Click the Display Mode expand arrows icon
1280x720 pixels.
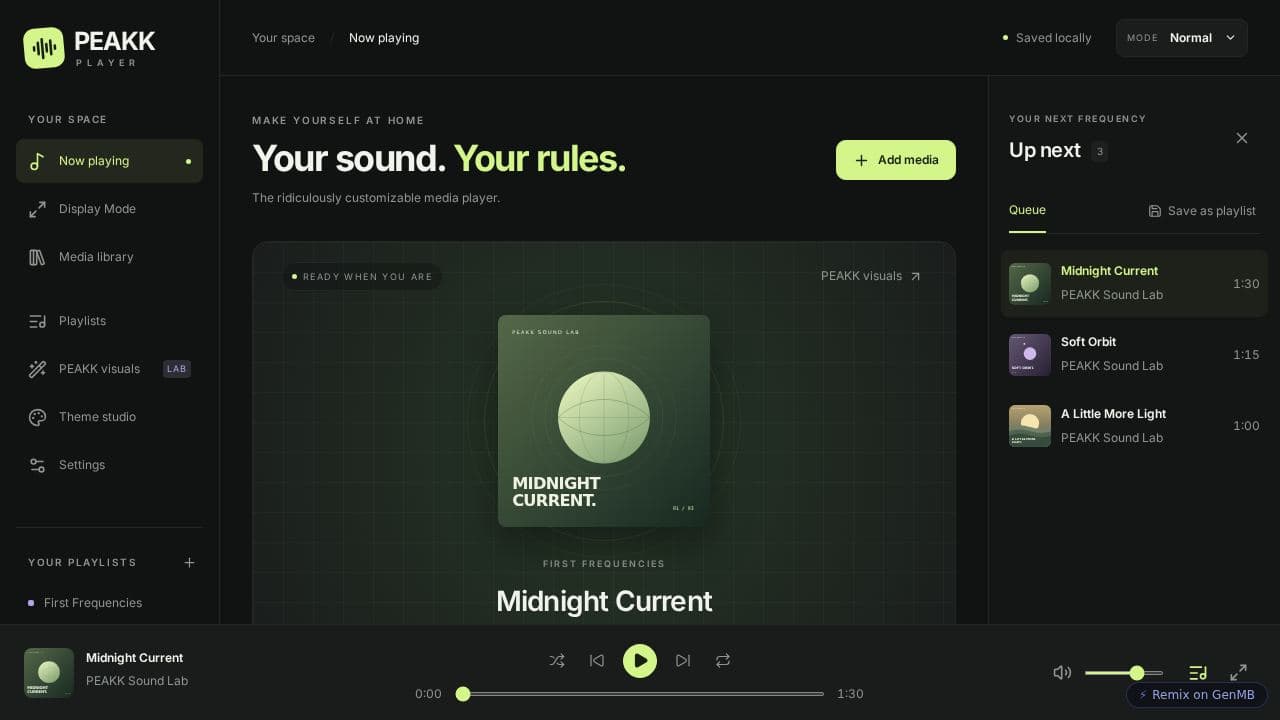(37, 209)
